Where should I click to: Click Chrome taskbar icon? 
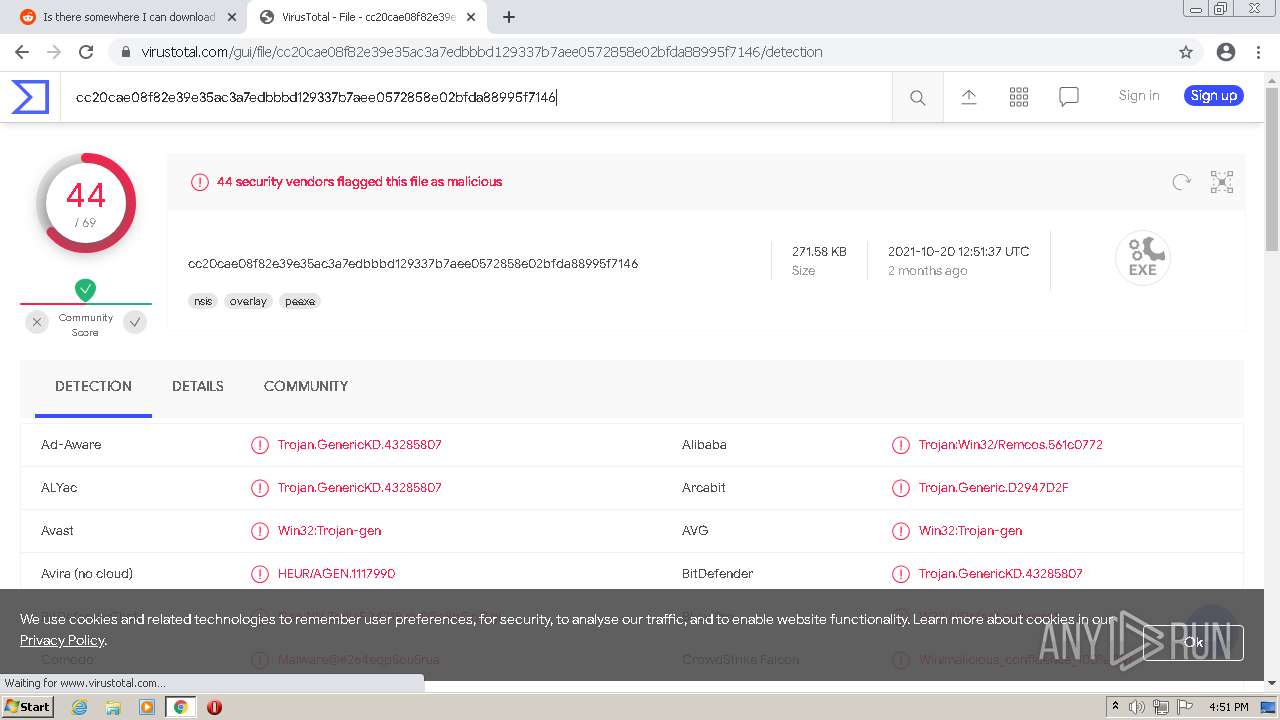click(x=180, y=707)
